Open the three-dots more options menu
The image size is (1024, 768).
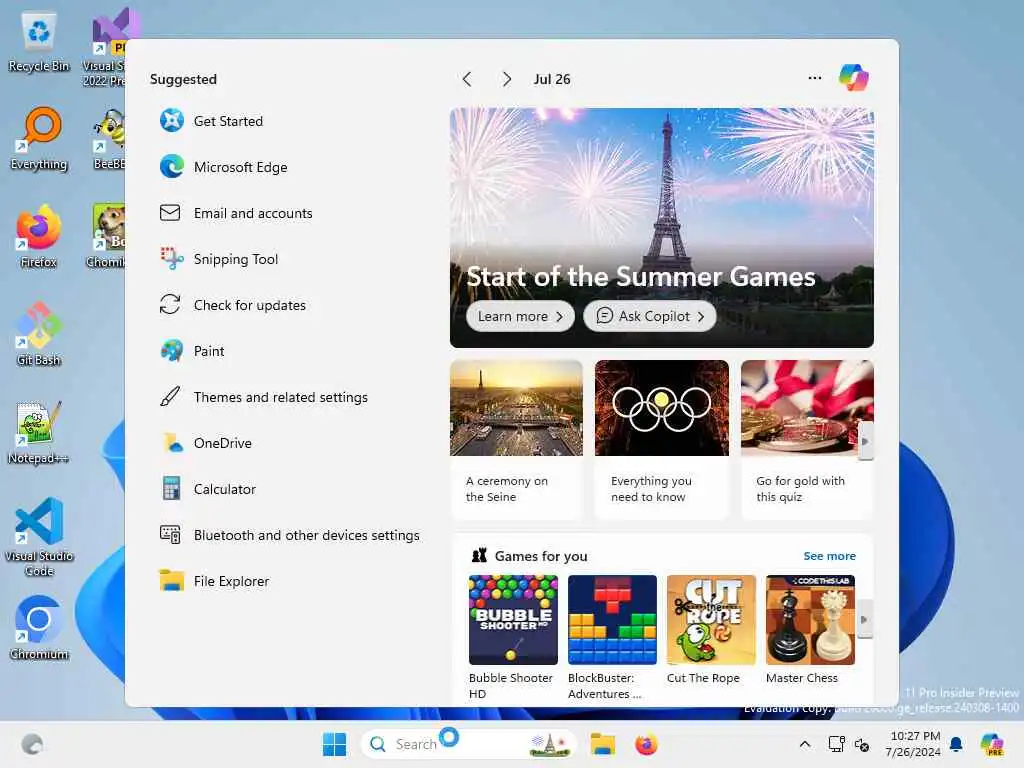pyautogui.click(x=814, y=78)
